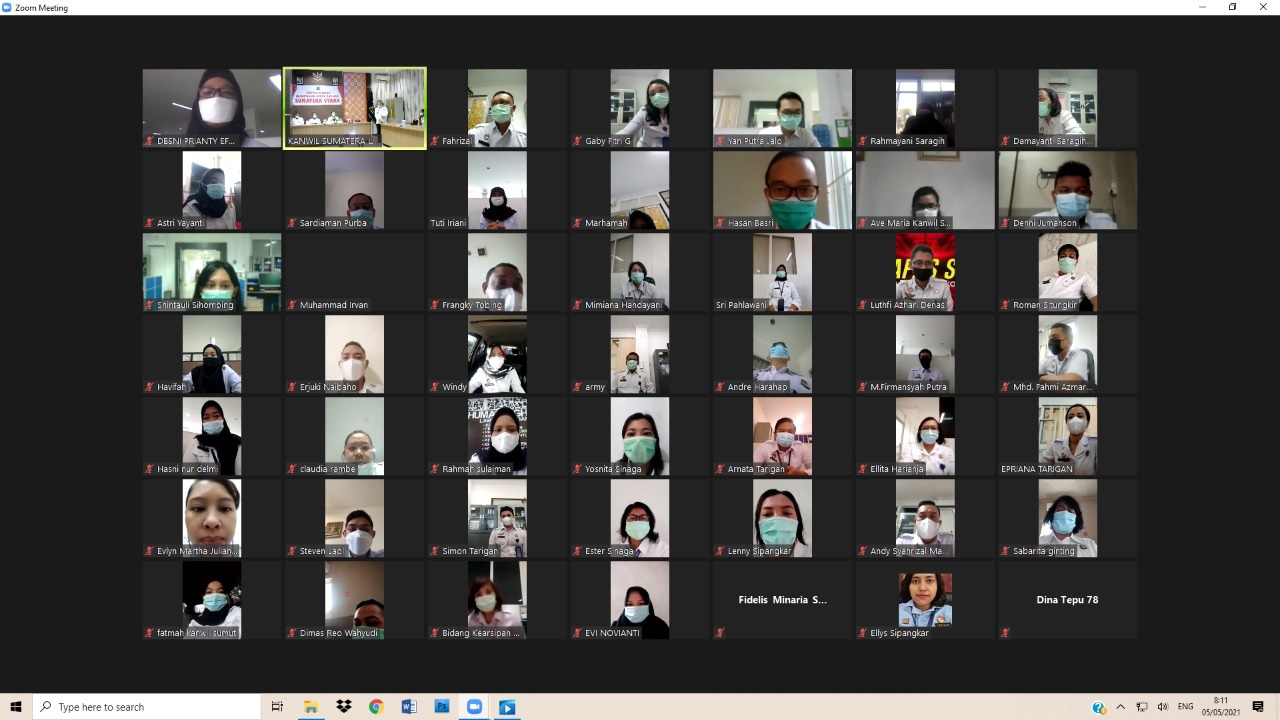Image resolution: width=1280 pixels, height=720 pixels.
Task: Click the Tuti Iriani name label
Action: coord(448,223)
